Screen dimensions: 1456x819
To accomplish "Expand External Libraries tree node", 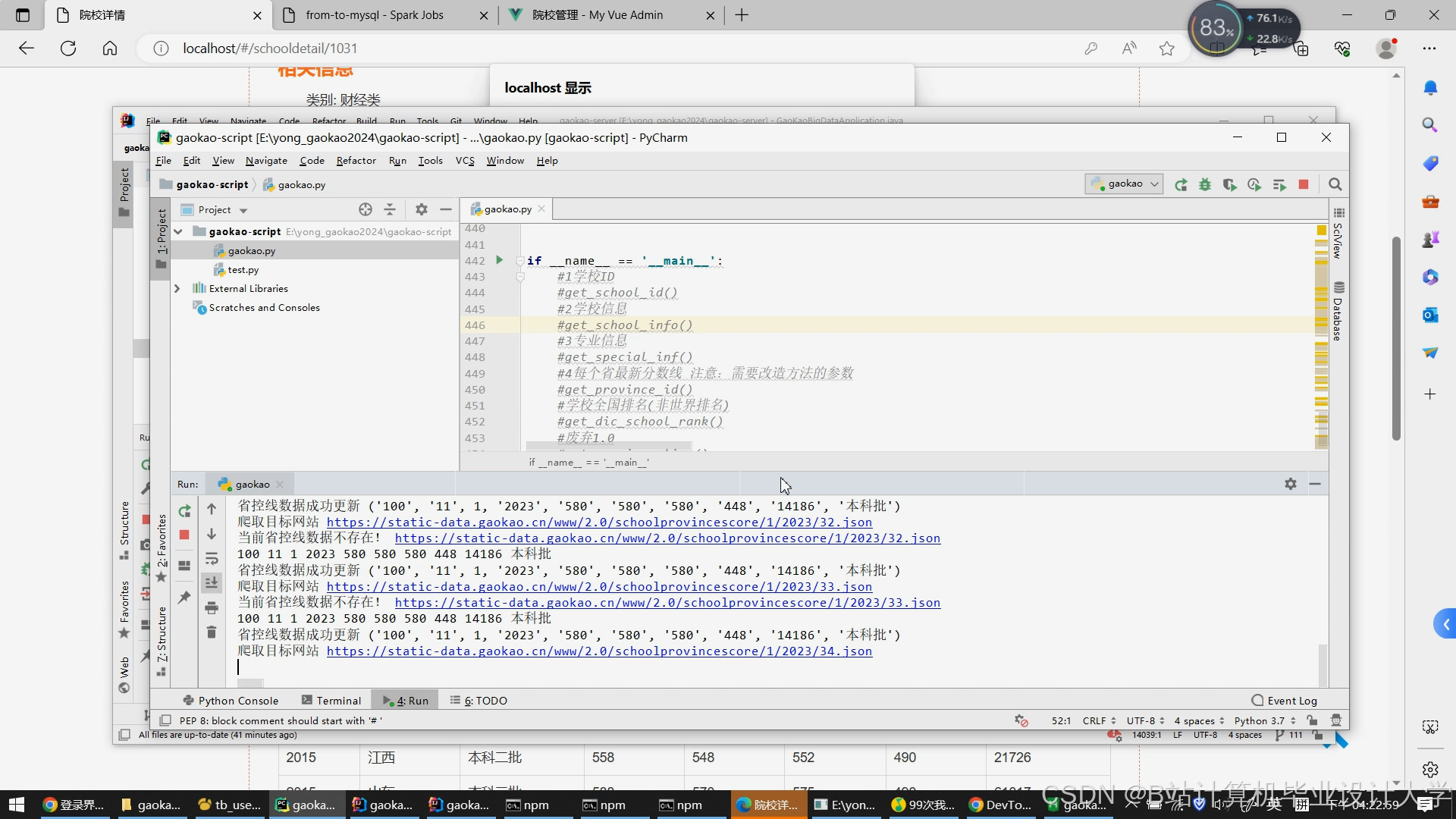I will [177, 288].
